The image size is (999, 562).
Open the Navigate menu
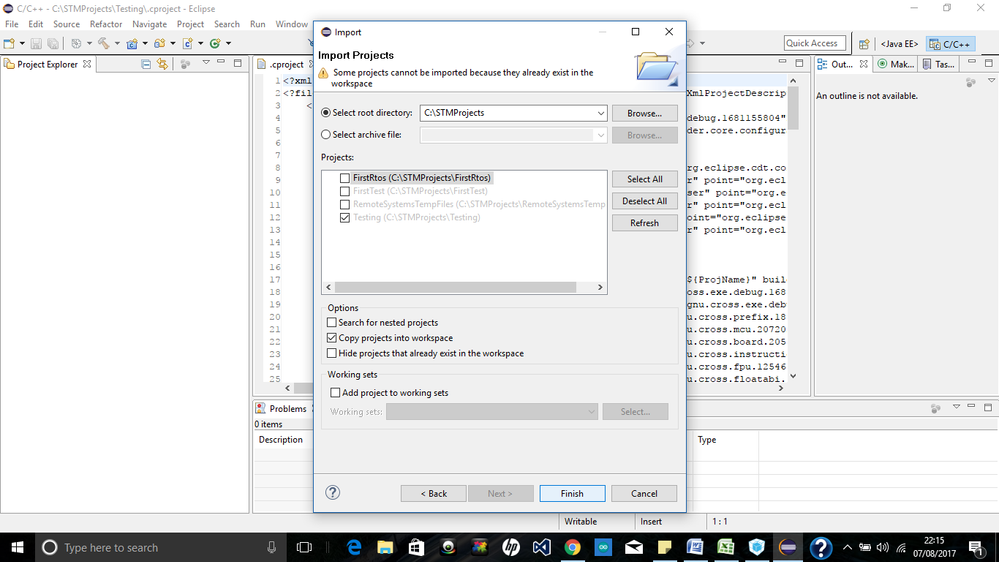[149, 24]
